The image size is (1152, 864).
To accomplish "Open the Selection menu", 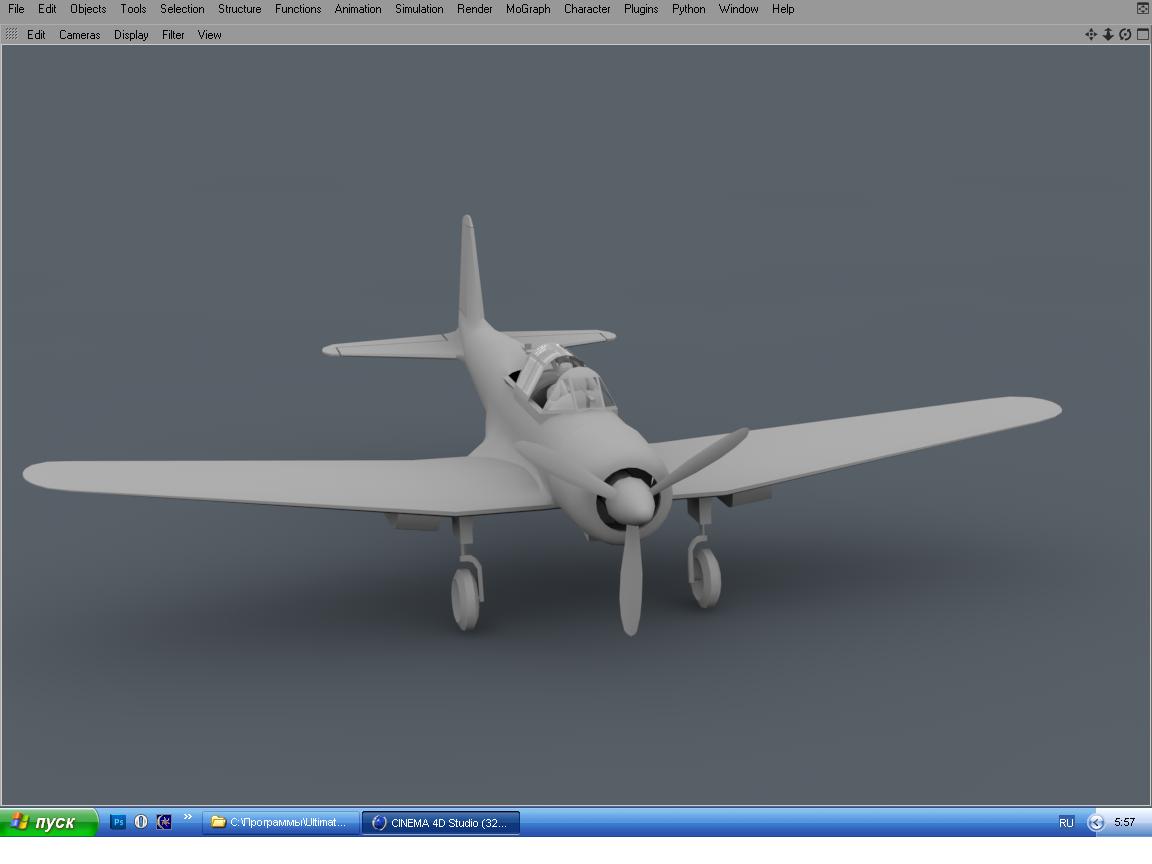I will 182,9.
